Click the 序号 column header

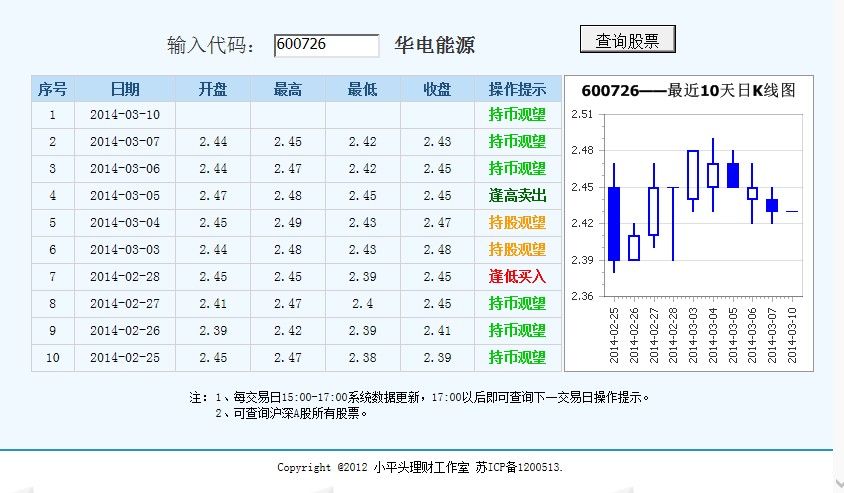coord(53,89)
